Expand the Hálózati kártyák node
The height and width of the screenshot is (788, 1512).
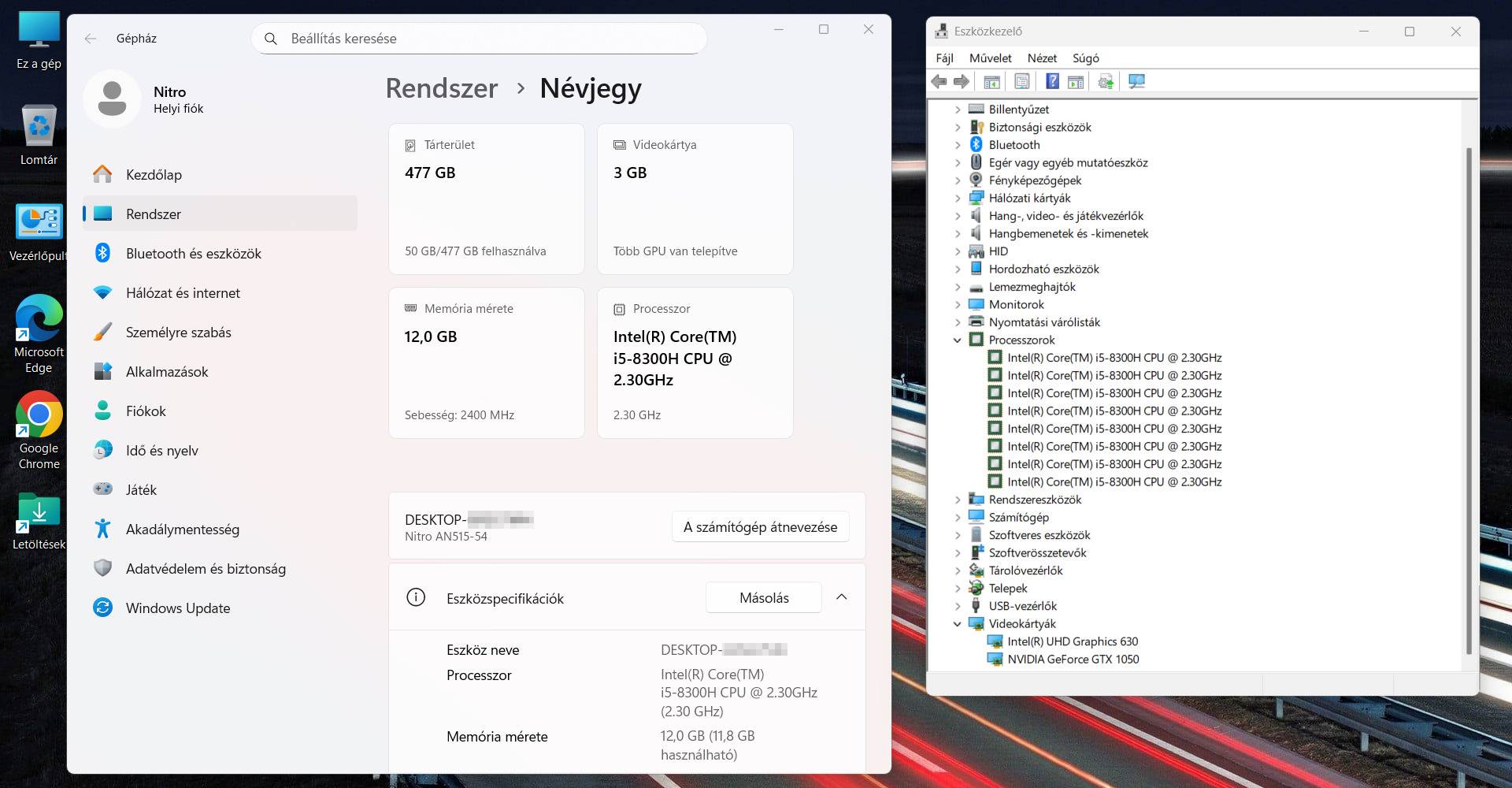pyautogui.click(x=958, y=198)
